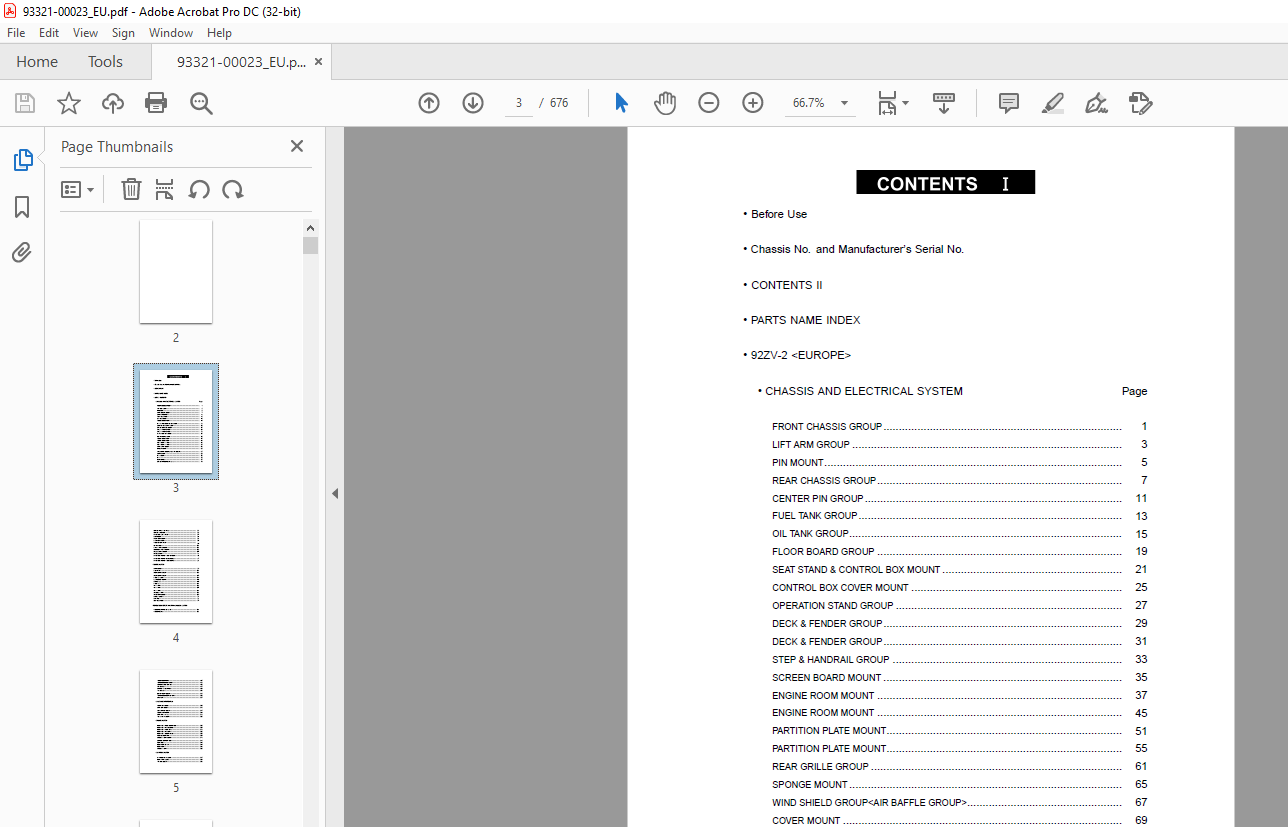The width and height of the screenshot is (1288, 827).
Task: Collapse the navigation pane with the arrow
Action: pyautogui.click(x=335, y=493)
